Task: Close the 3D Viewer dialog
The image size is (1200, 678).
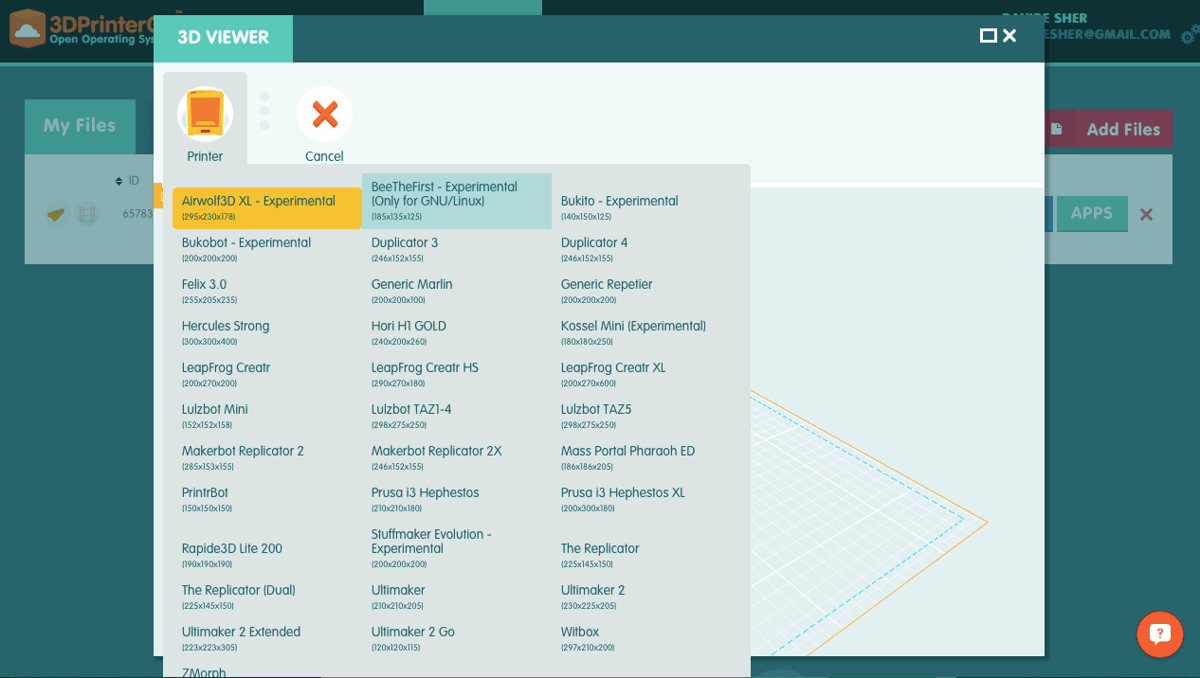Action: click(x=1009, y=36)
